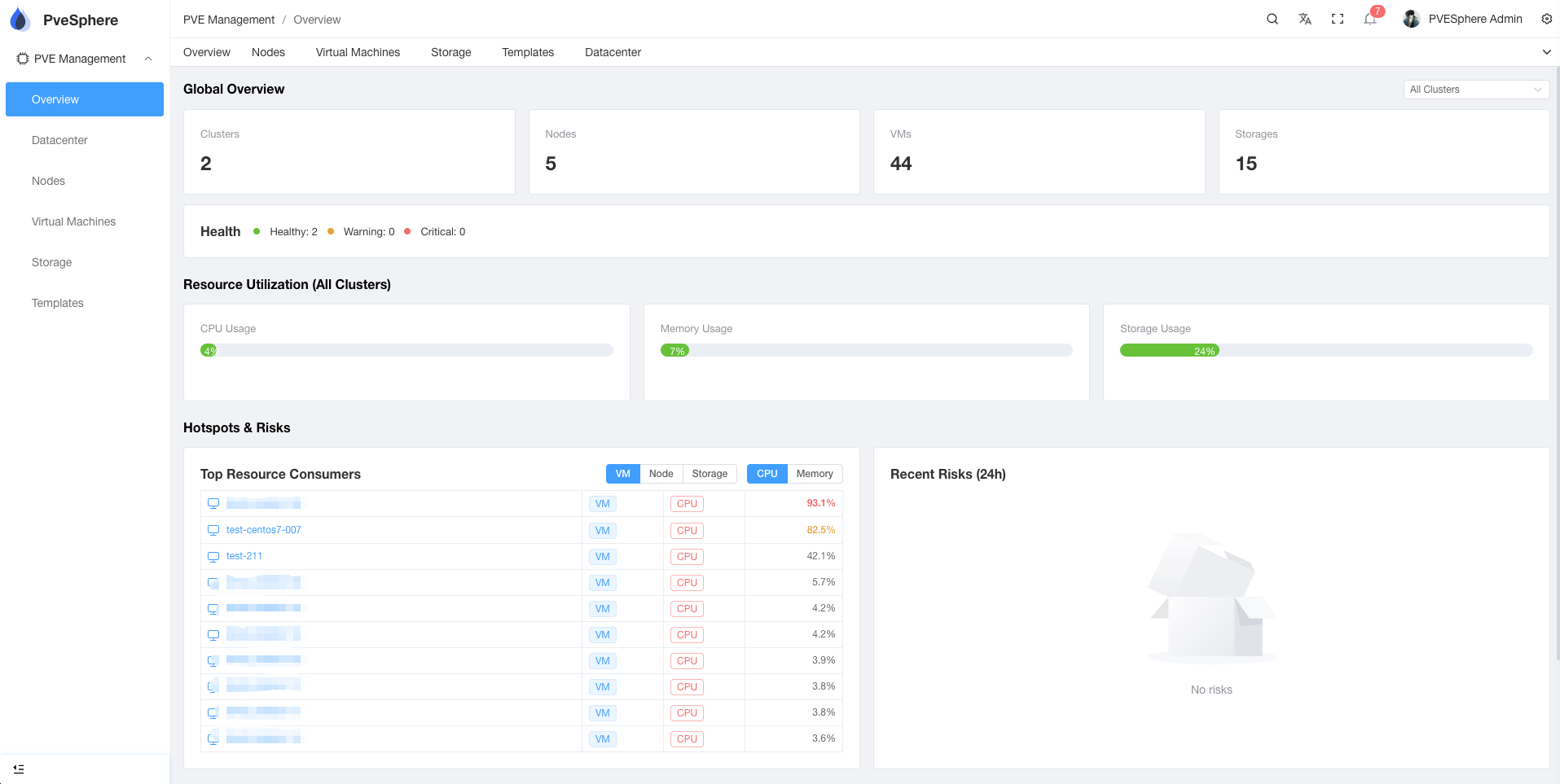Go to Templates in the sidebar
Screen dimensions: 1560x784
pos(57,303)
